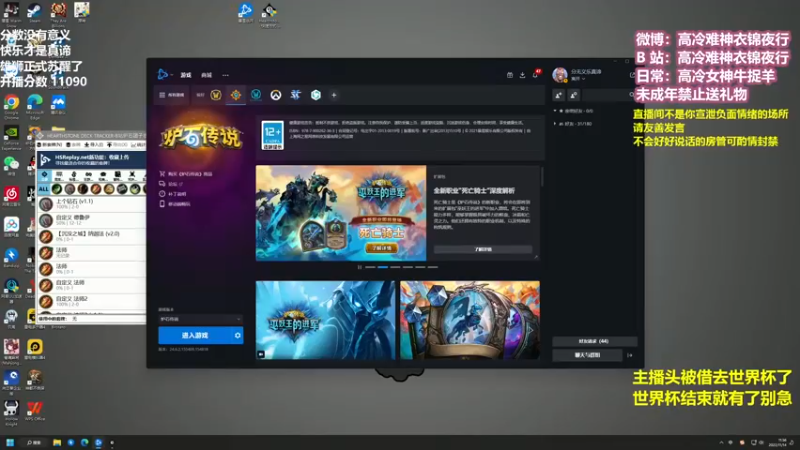
Task: Pause the news carousel
Action: (360, 267)
